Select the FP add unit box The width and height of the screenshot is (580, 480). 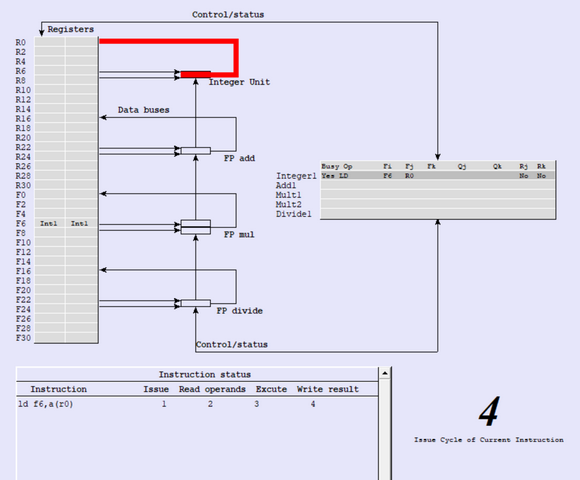coord(196,151)
